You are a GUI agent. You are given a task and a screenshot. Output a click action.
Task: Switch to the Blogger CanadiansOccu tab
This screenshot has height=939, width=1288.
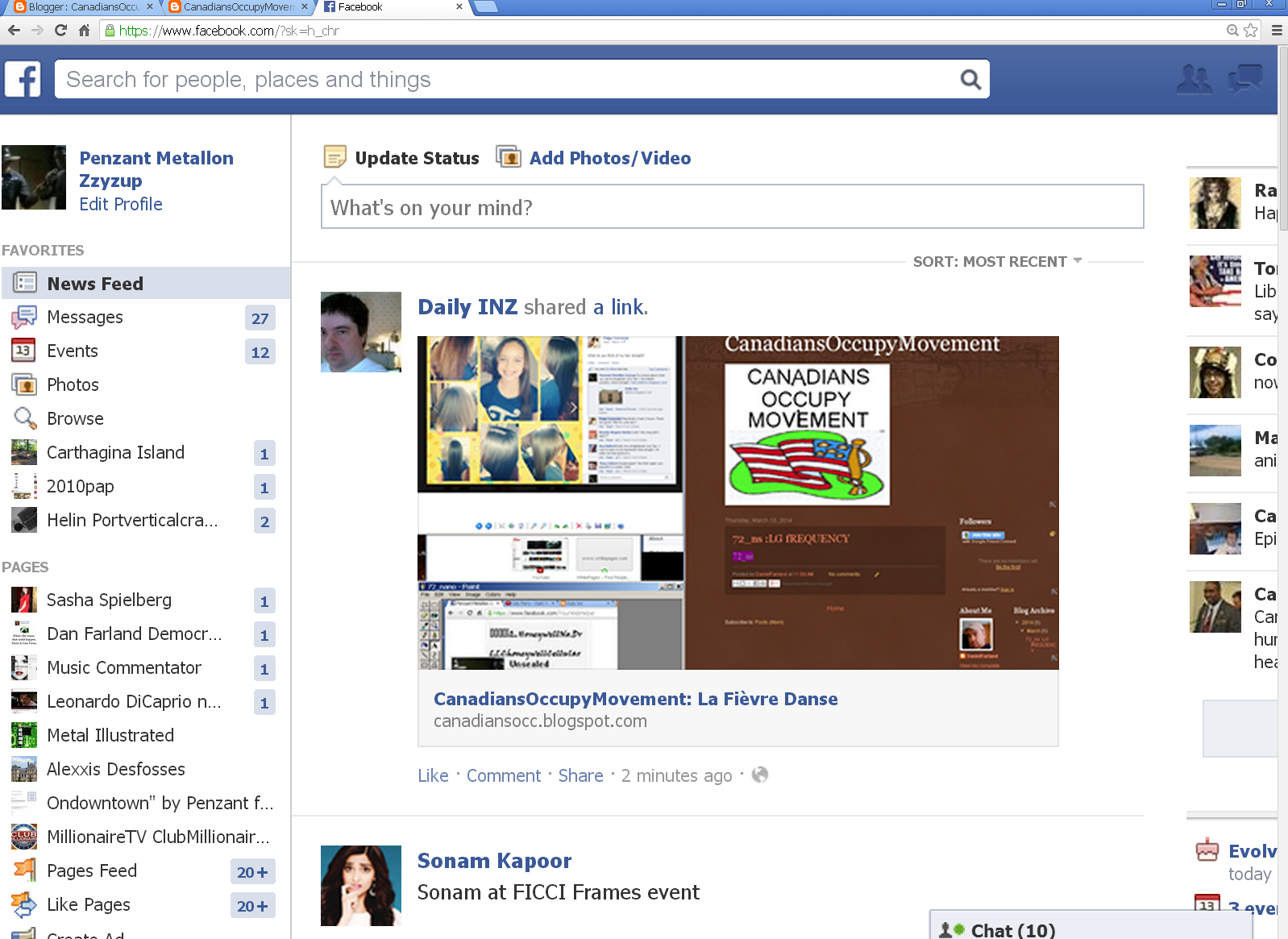pyautogui.click(x=83, y=6)
